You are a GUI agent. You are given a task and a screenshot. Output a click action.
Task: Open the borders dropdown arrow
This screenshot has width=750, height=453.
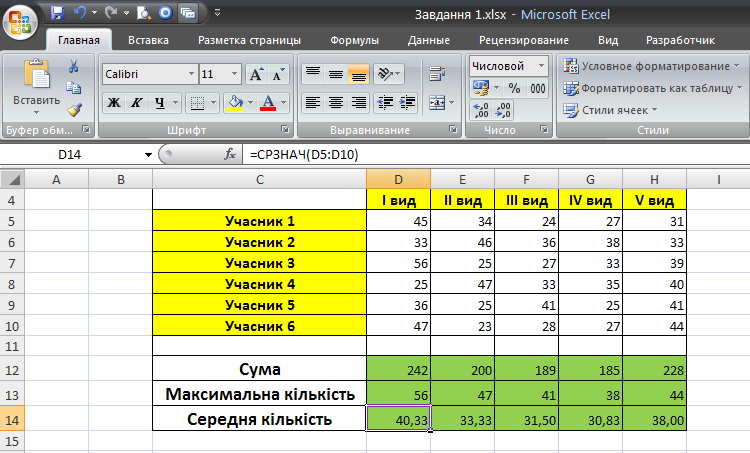tap(213, 102)
